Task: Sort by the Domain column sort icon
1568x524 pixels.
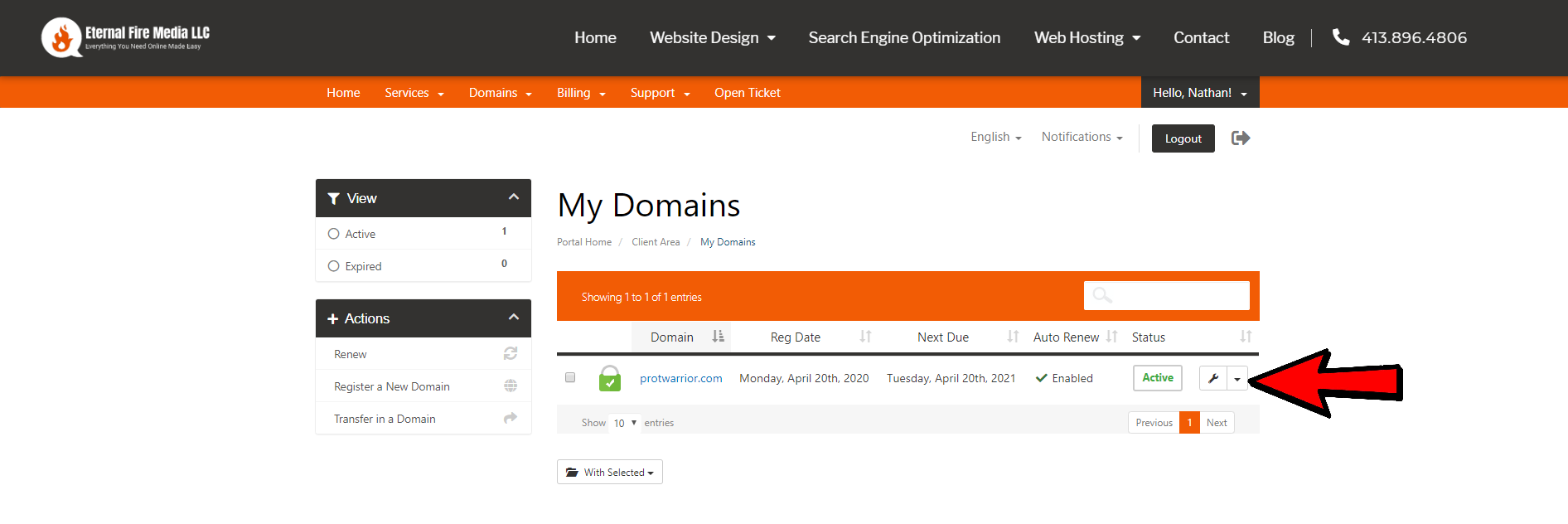Action: pos(718,337)
